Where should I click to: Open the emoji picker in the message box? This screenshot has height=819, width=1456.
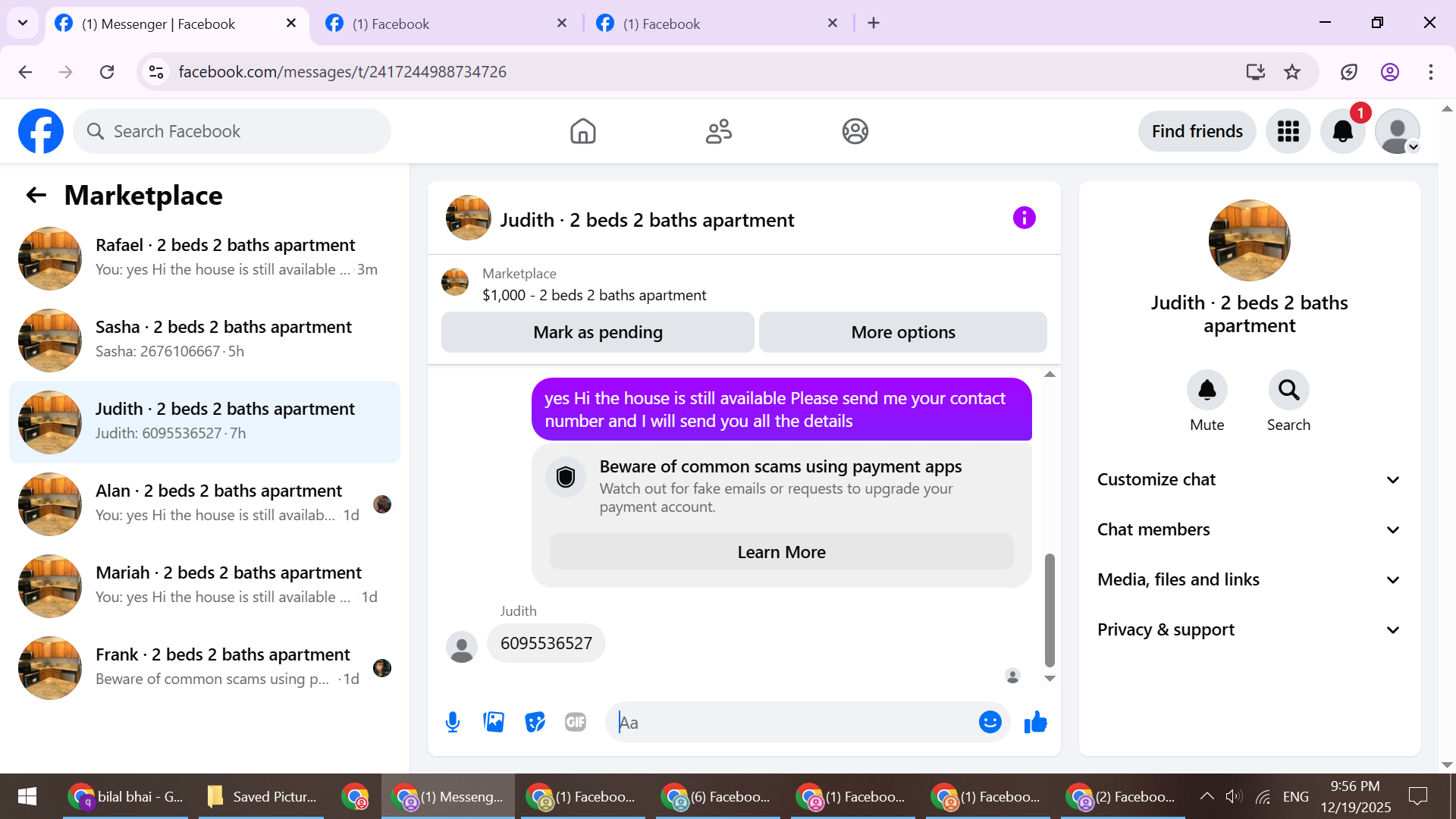point(990,722)
